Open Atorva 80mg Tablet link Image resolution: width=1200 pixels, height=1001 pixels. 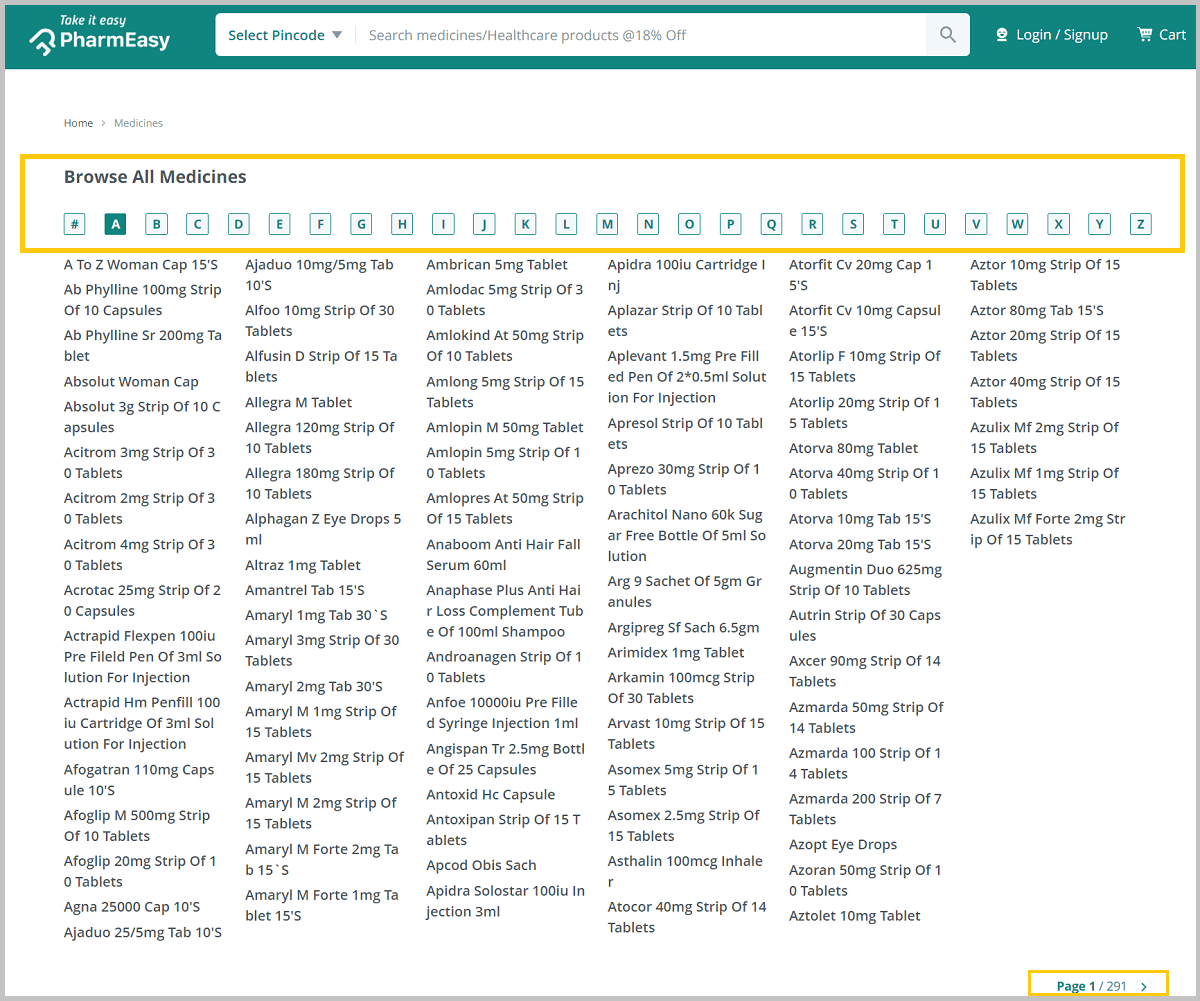pyautogui.click(x=853, y=448)
